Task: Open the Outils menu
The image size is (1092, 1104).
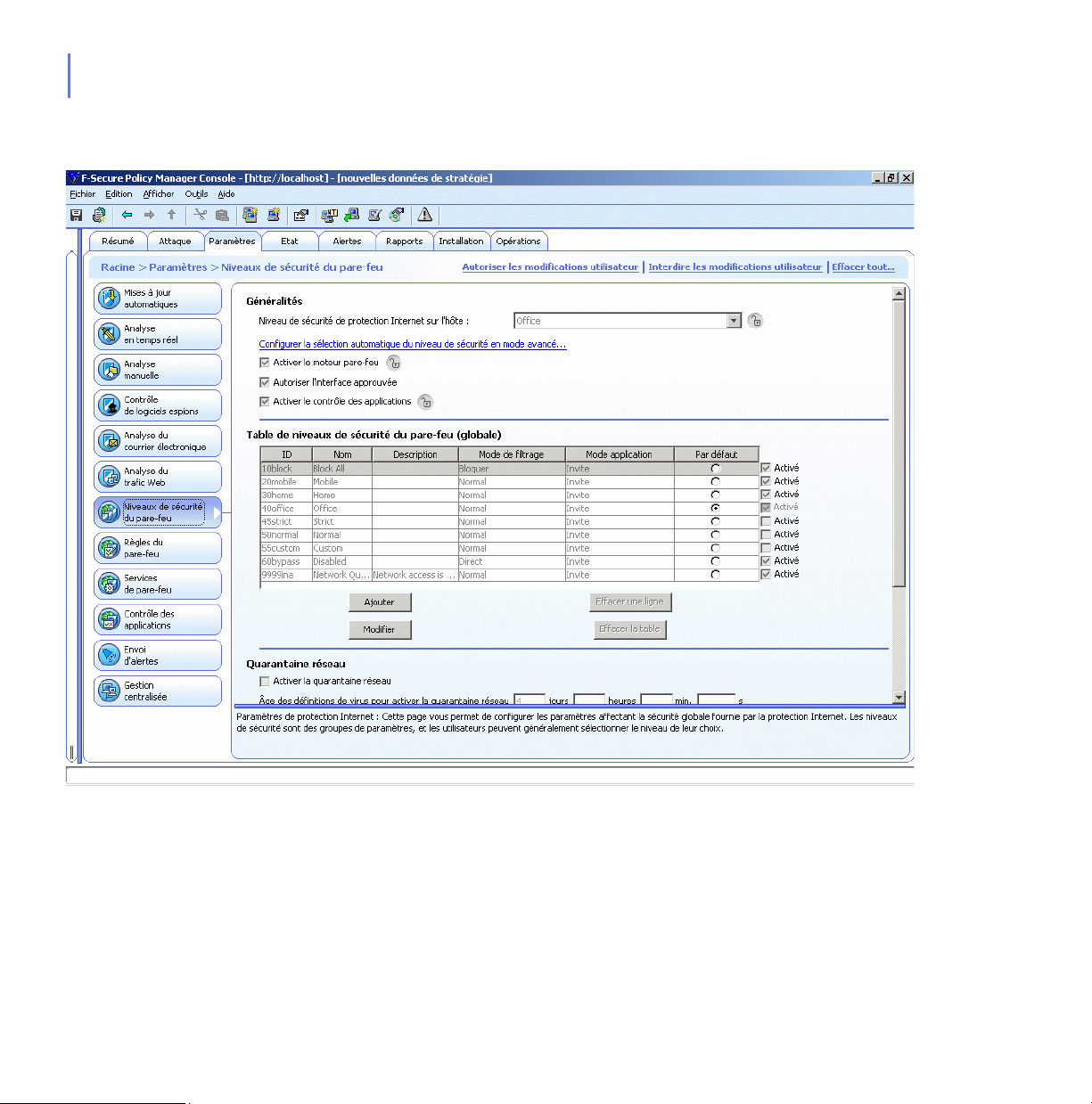Action: coord(196,193)
